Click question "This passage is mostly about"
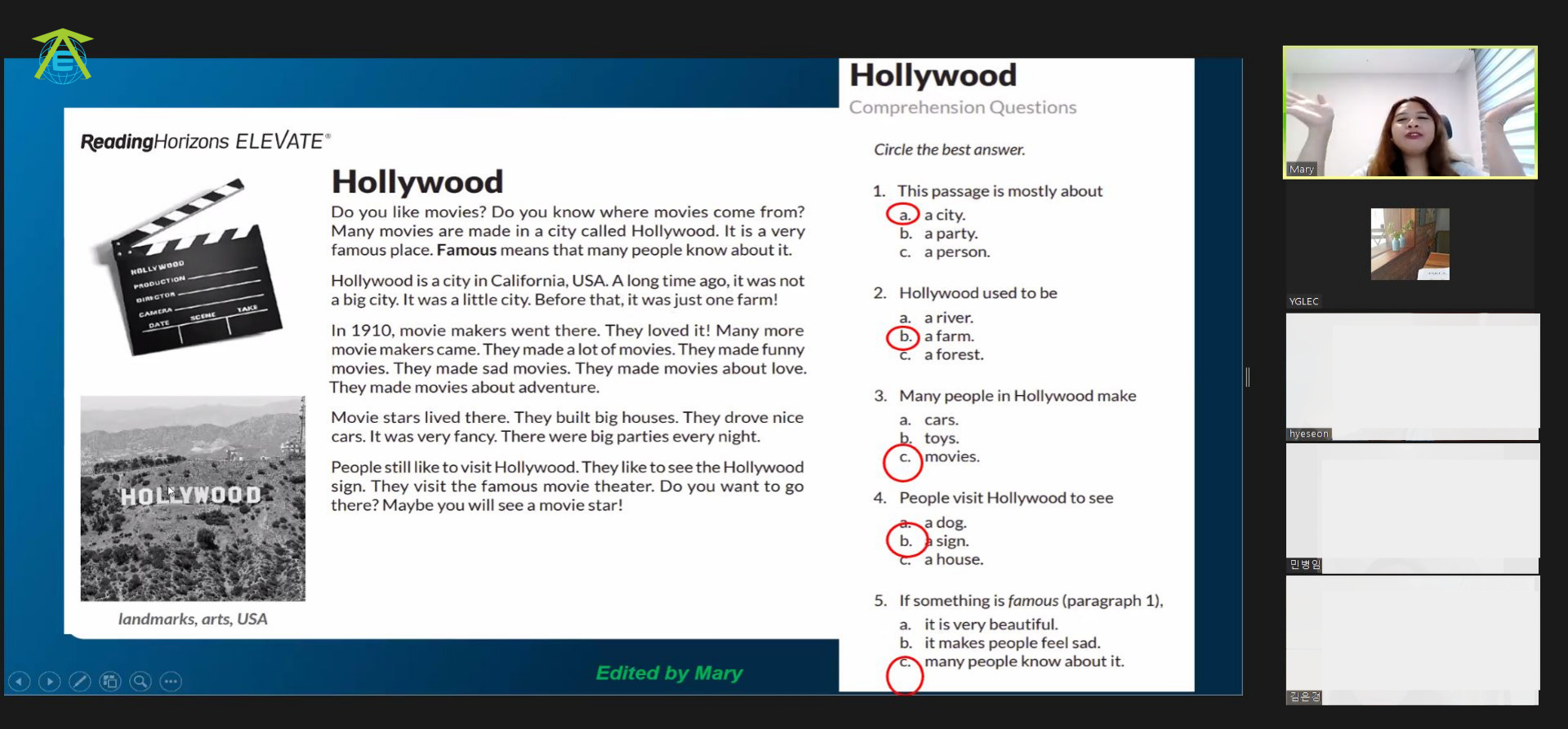 1000,191
